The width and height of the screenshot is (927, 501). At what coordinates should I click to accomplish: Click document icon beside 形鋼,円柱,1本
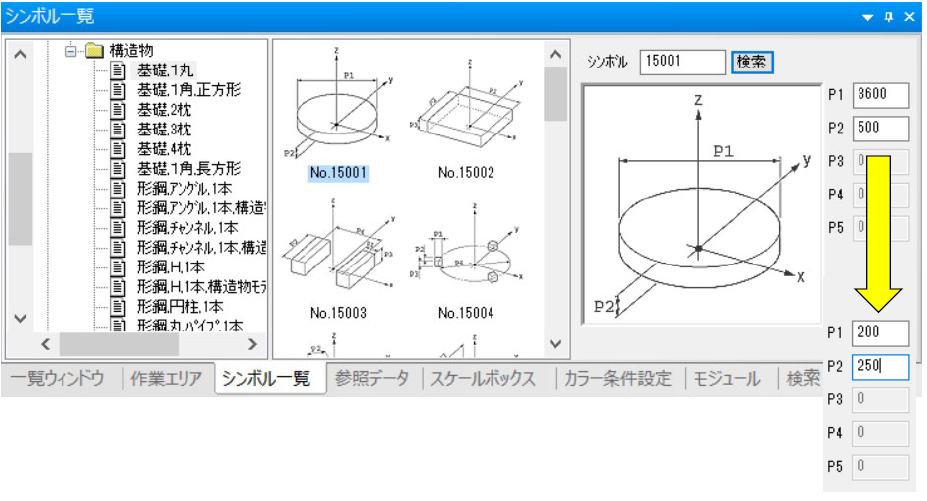(118, 306)
